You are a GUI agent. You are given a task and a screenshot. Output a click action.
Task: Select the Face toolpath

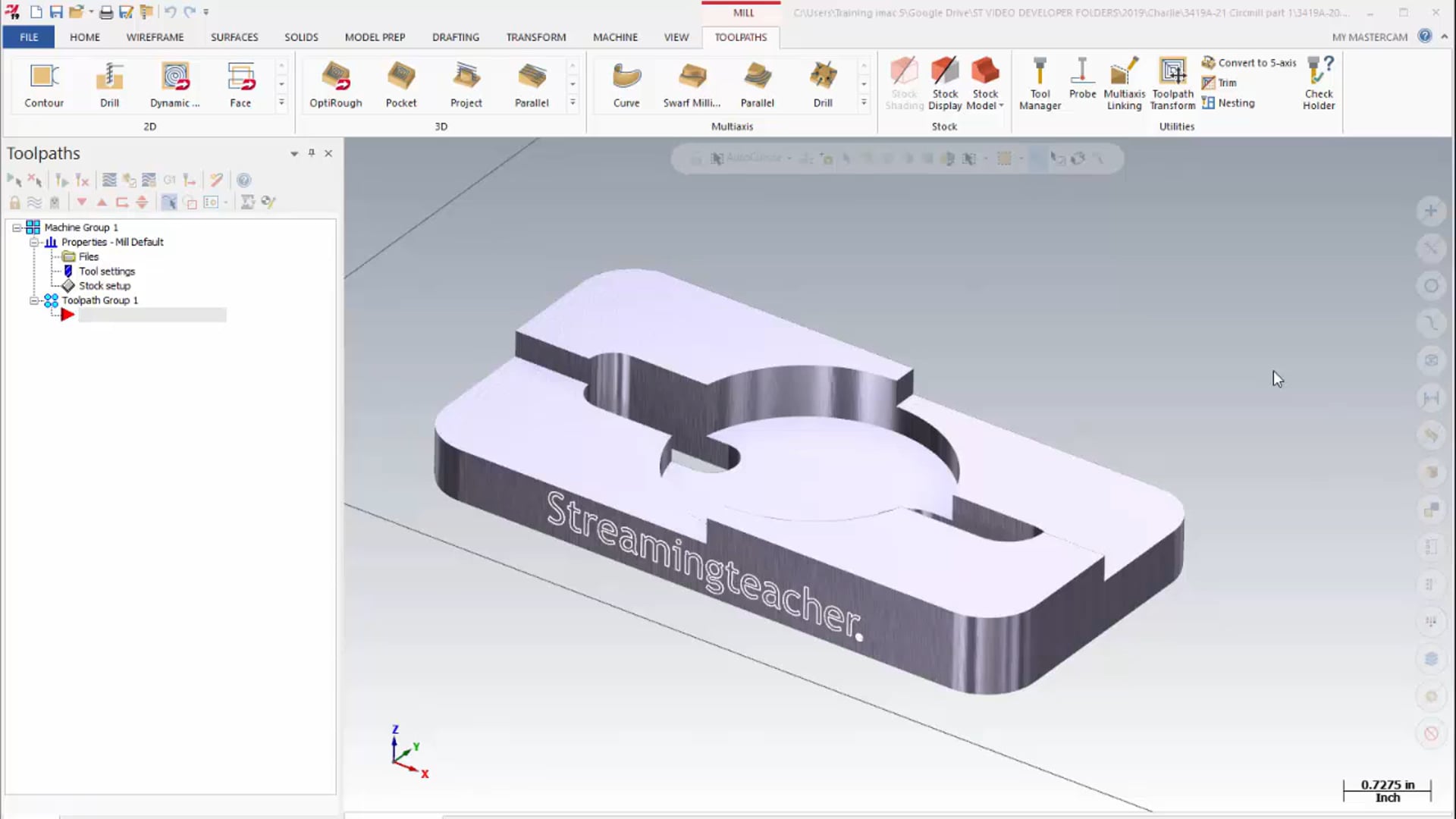point(240,85)
